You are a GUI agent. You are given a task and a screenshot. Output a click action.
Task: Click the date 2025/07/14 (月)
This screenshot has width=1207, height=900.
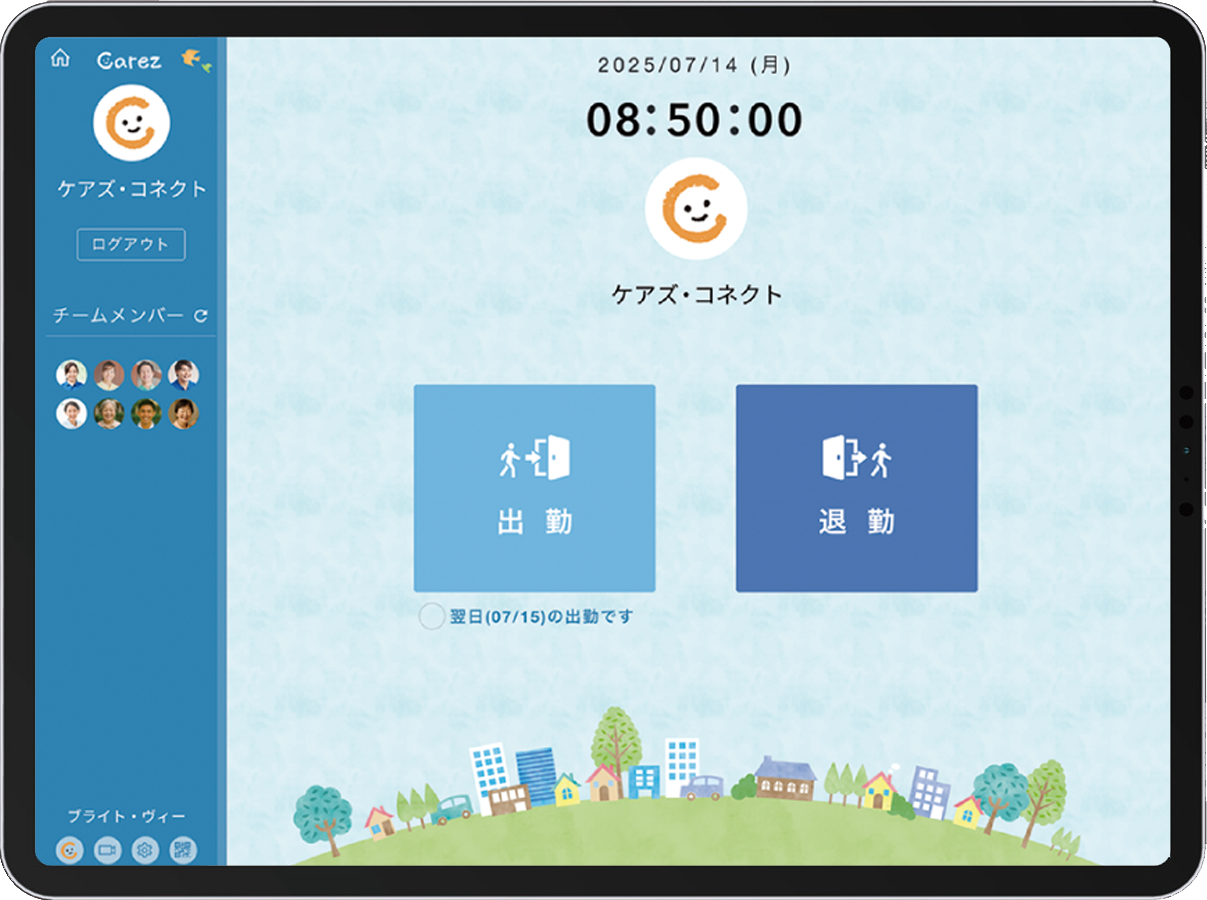695,66
